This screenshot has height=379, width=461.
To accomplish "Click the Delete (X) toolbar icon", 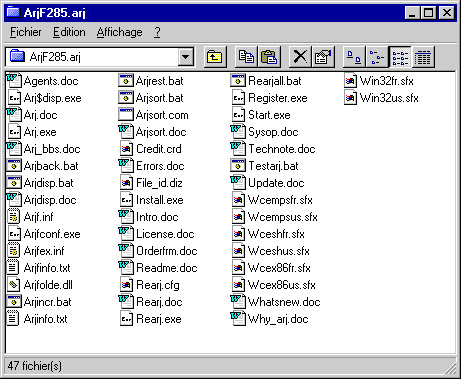I will [300, 57].
